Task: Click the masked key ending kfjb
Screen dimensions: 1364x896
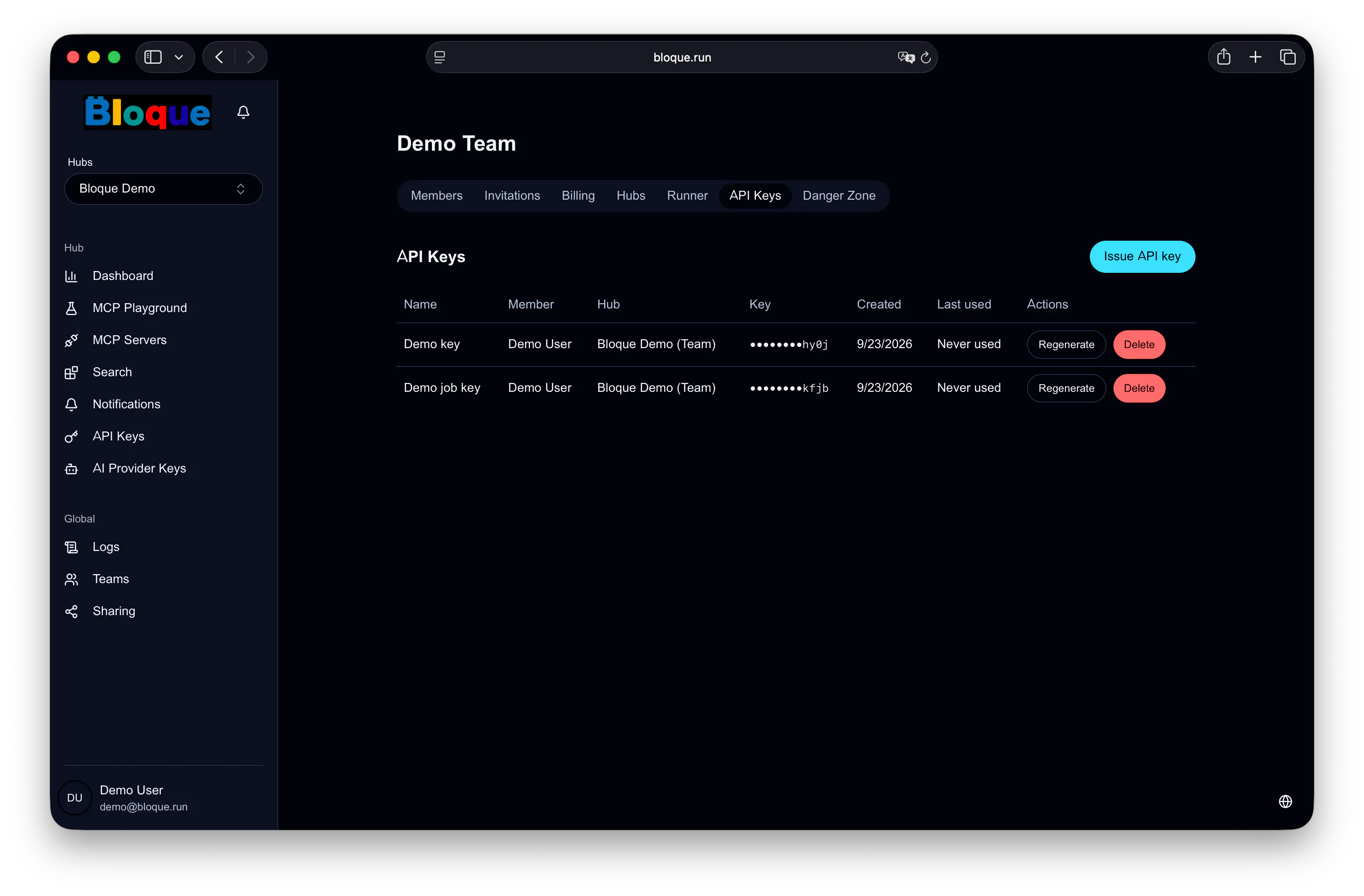Action: (789, 389)
